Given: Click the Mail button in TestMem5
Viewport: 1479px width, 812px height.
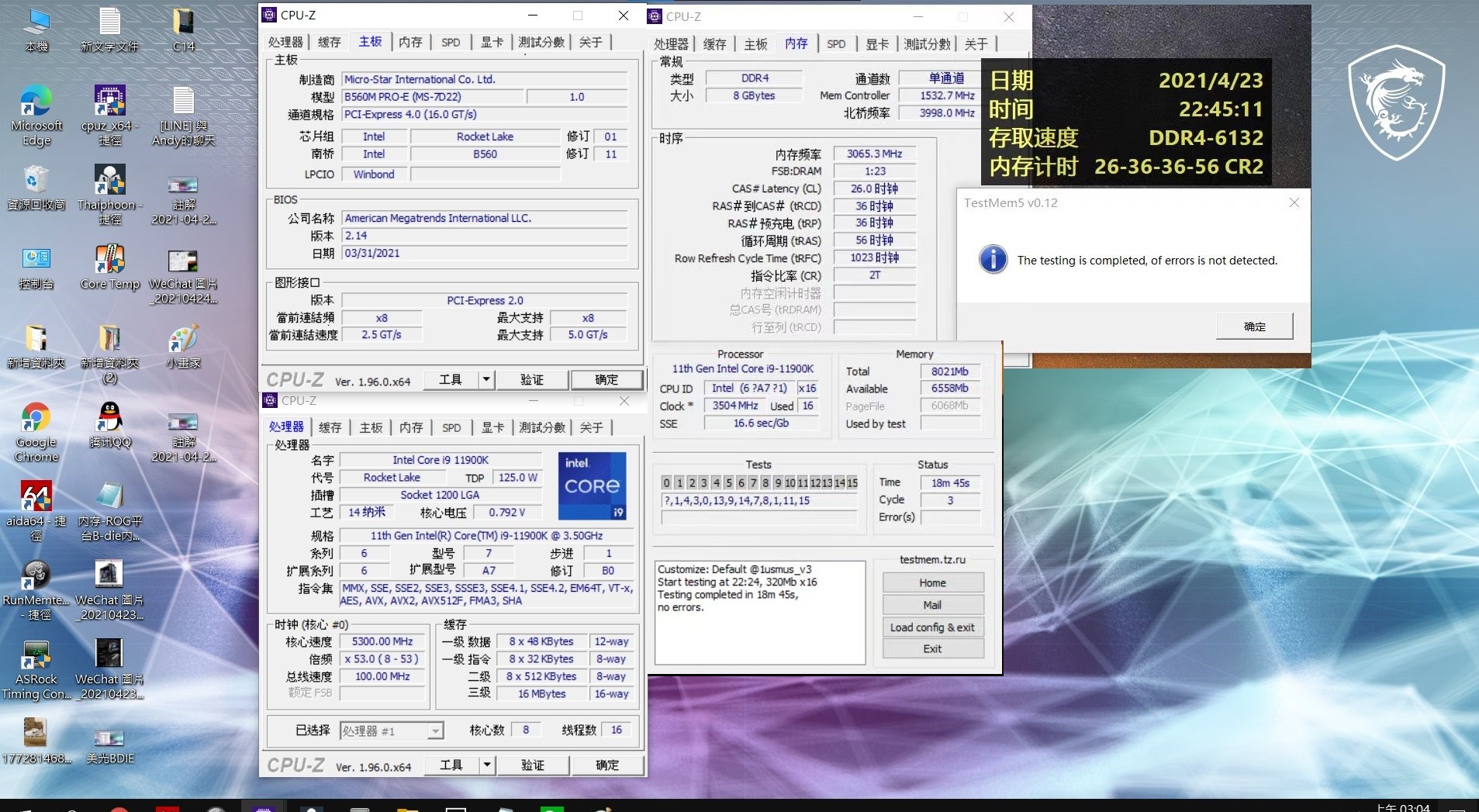Looking at the screenshot, I should pos(933,605).
